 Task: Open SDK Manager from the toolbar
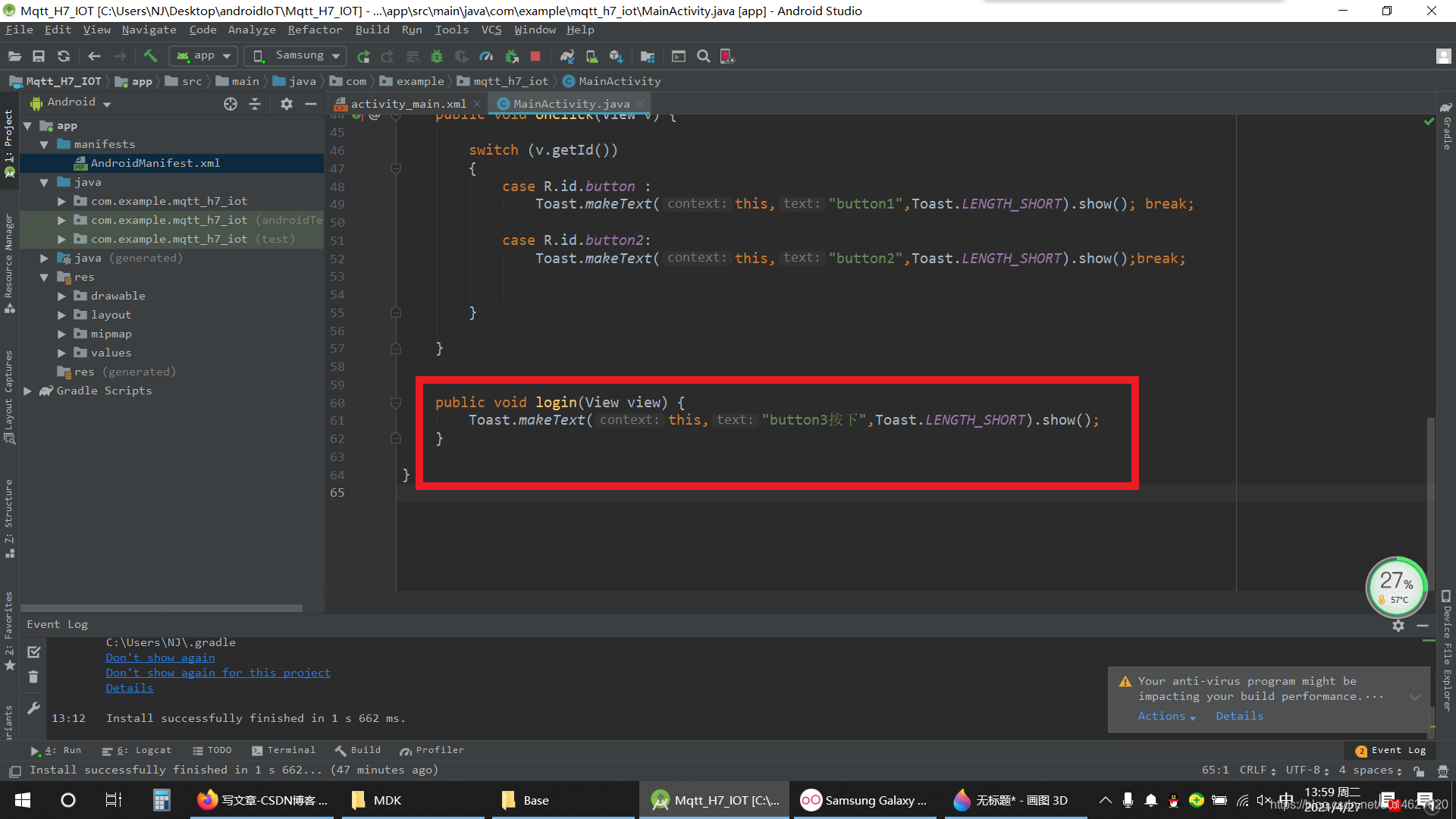[616, 55]
